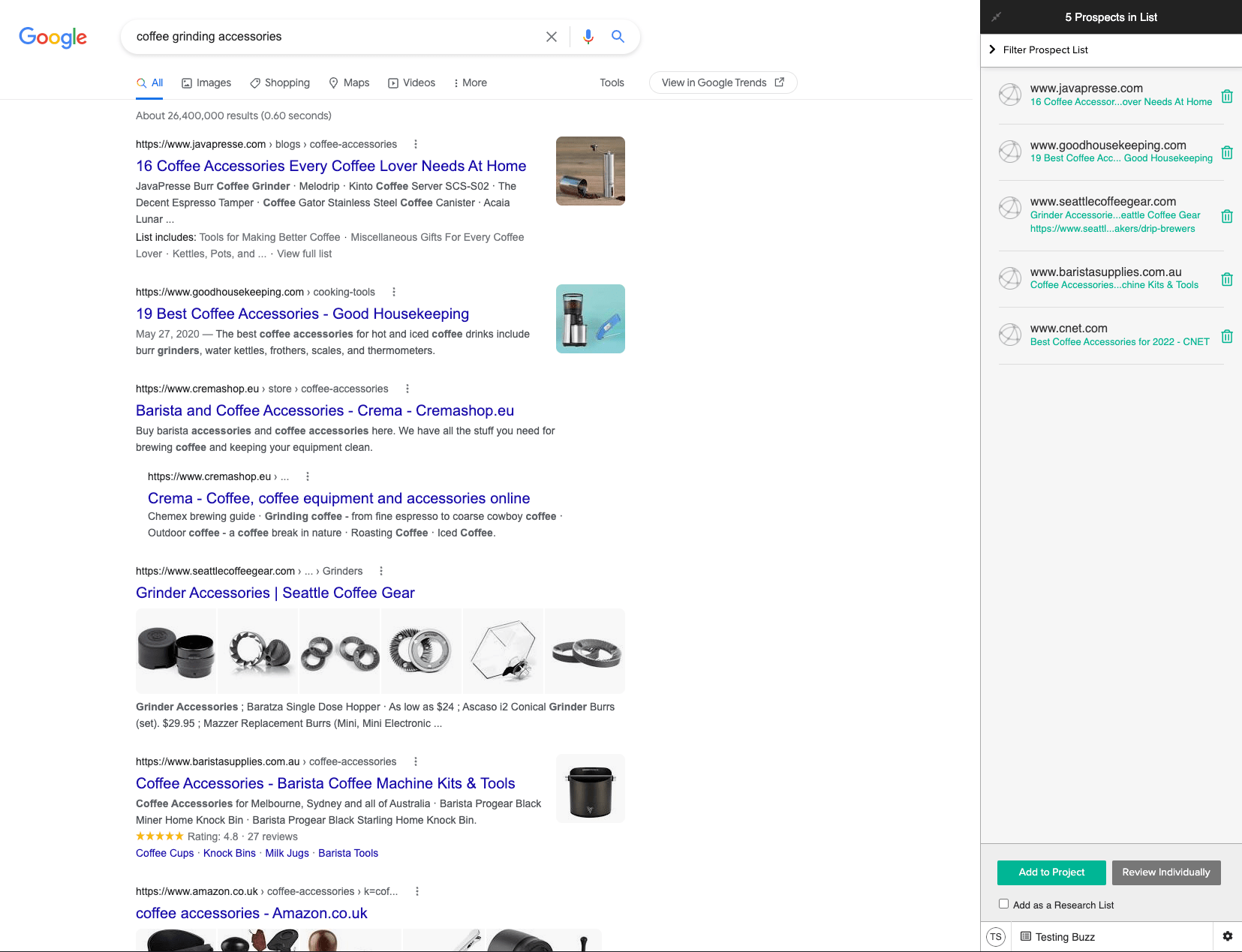Open the Testing Buzz project selector
Image resolution: width=1242 pixels, height=952 pixels.
pyautogui.click(x=1057, y=937)
